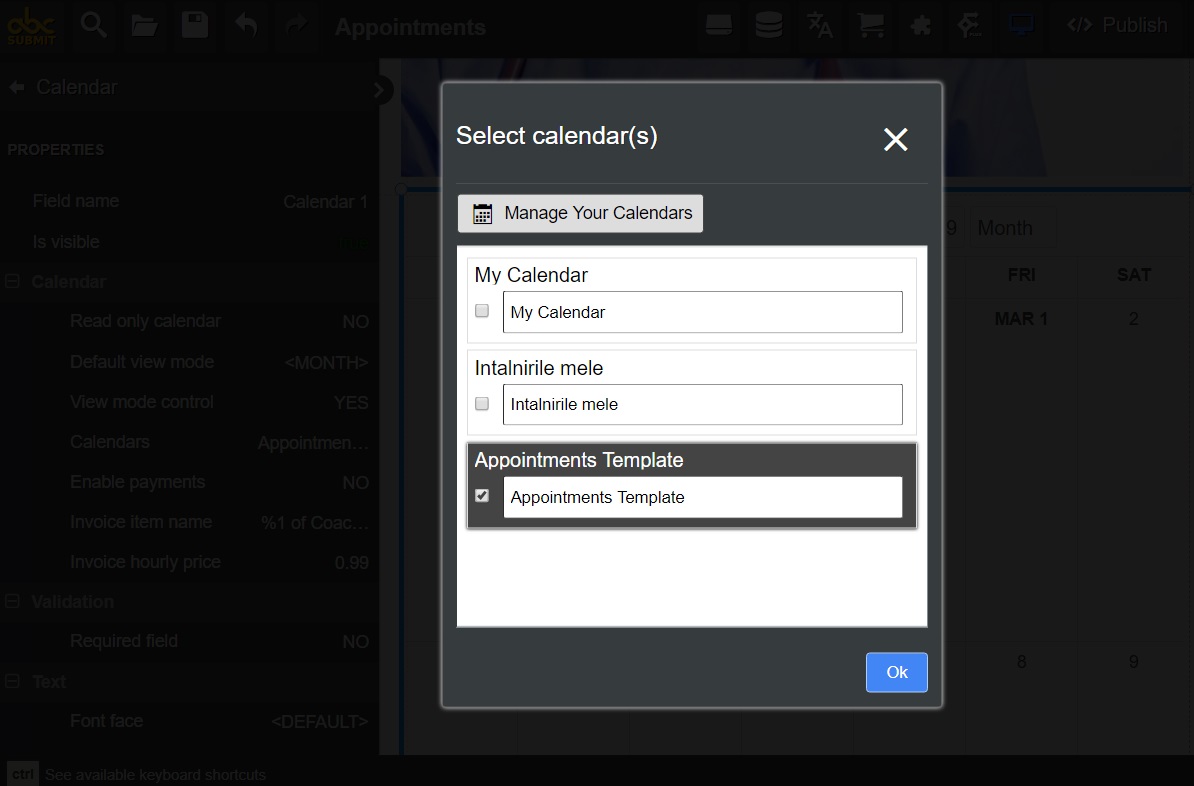Go back from Calendar properties view

[x=15, y=87]
